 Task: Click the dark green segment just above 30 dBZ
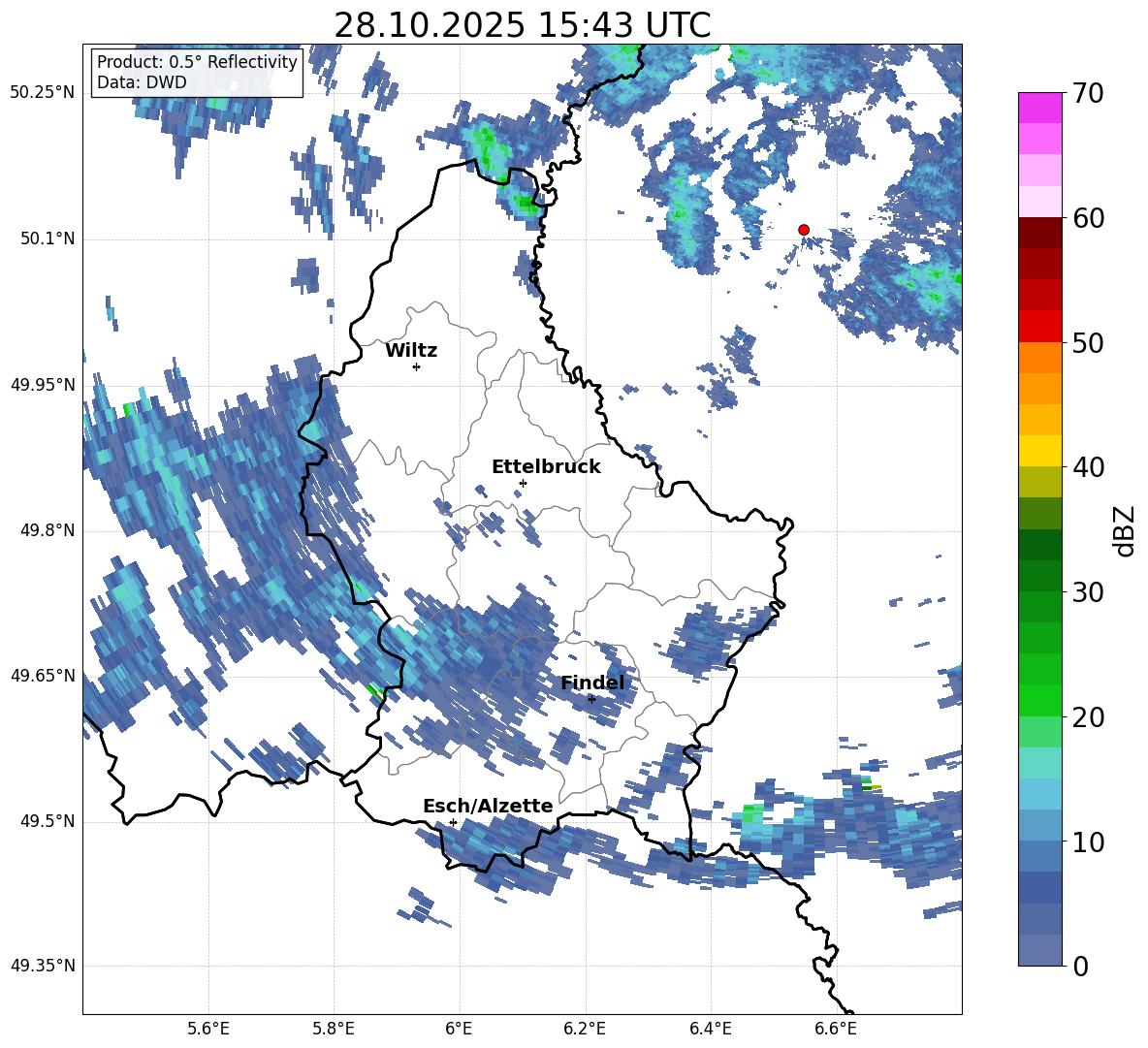[x=1039, y=576]
